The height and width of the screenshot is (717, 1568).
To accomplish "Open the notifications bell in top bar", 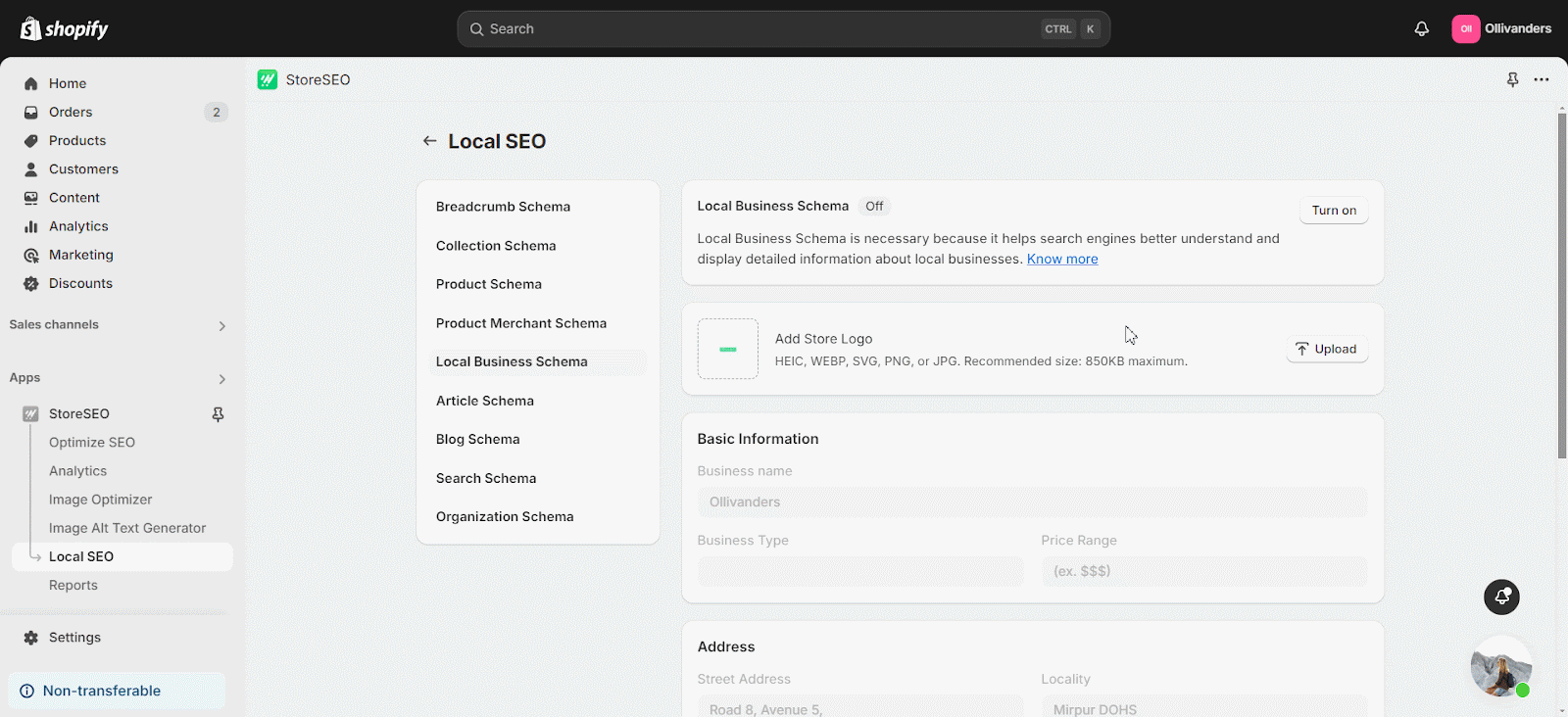I will tap(1421, 28).
